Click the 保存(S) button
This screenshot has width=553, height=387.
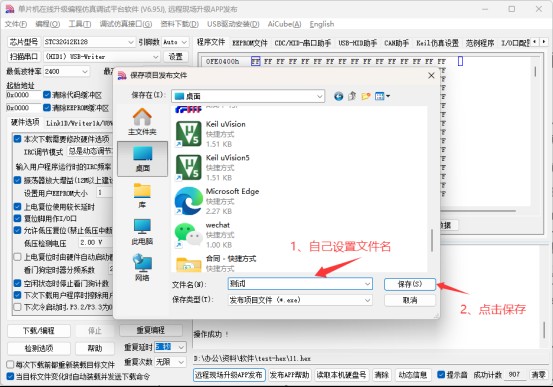[x=409, y=284]
